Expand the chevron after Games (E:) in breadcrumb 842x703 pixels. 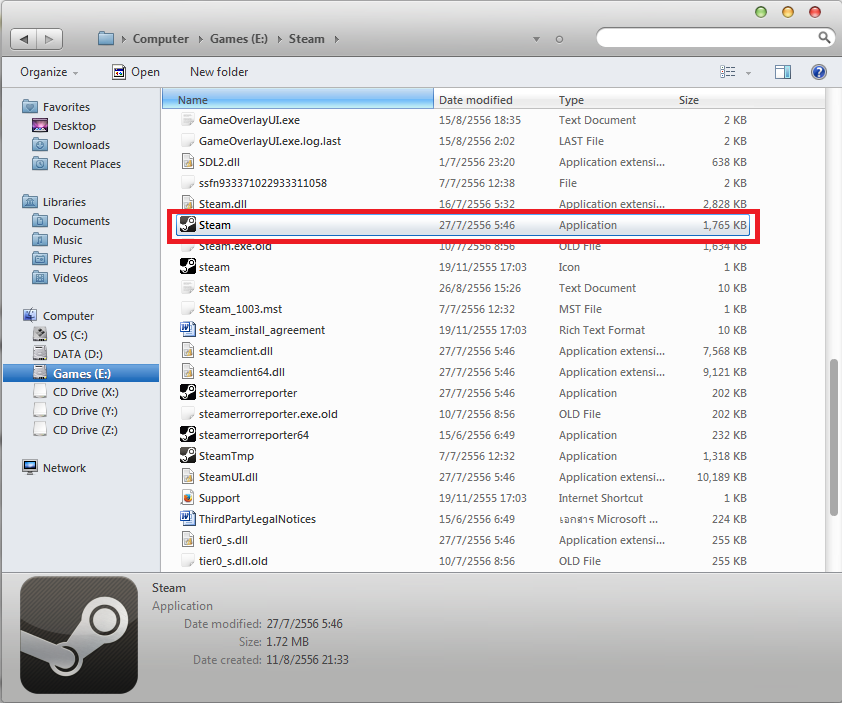pos(279,39)
